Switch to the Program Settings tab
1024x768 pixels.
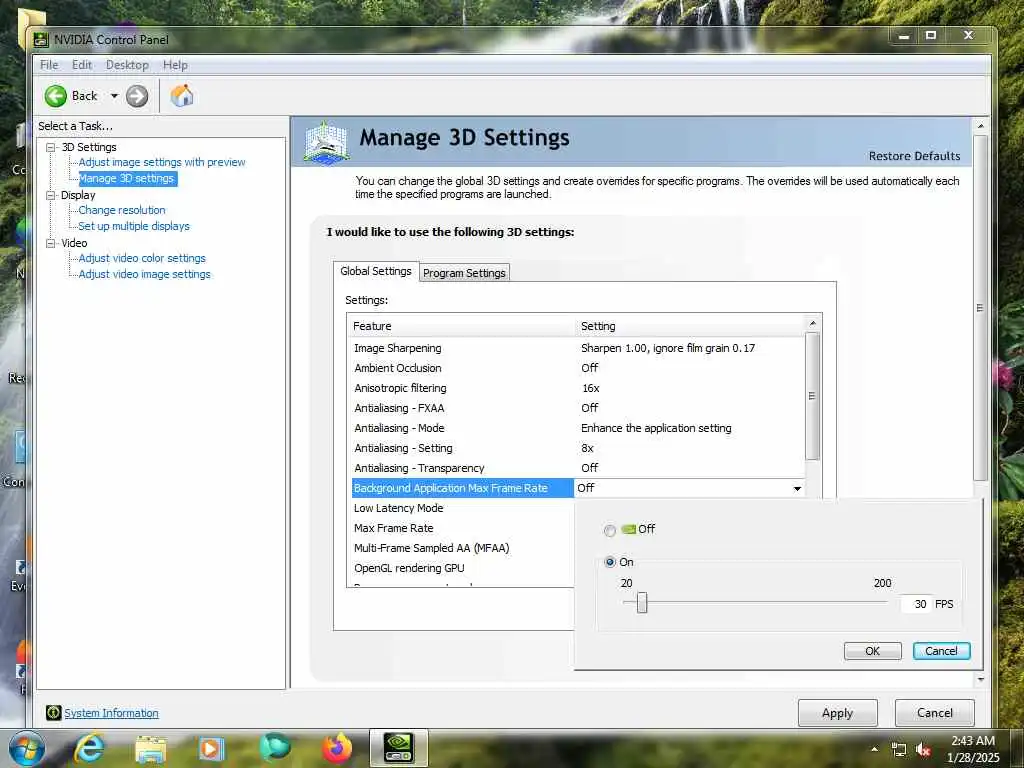(464, 273)
